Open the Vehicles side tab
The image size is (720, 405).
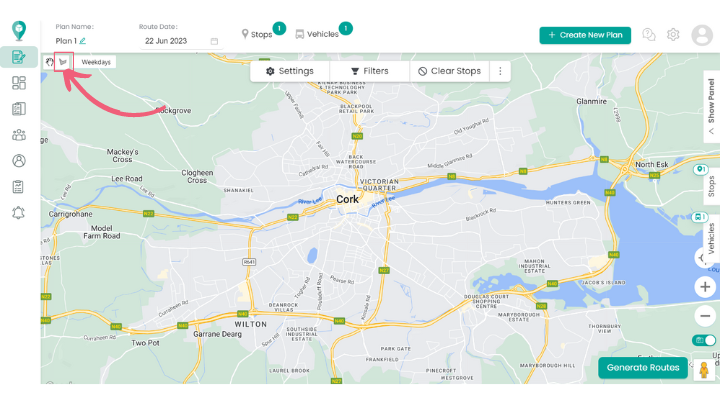pos(708,235)
